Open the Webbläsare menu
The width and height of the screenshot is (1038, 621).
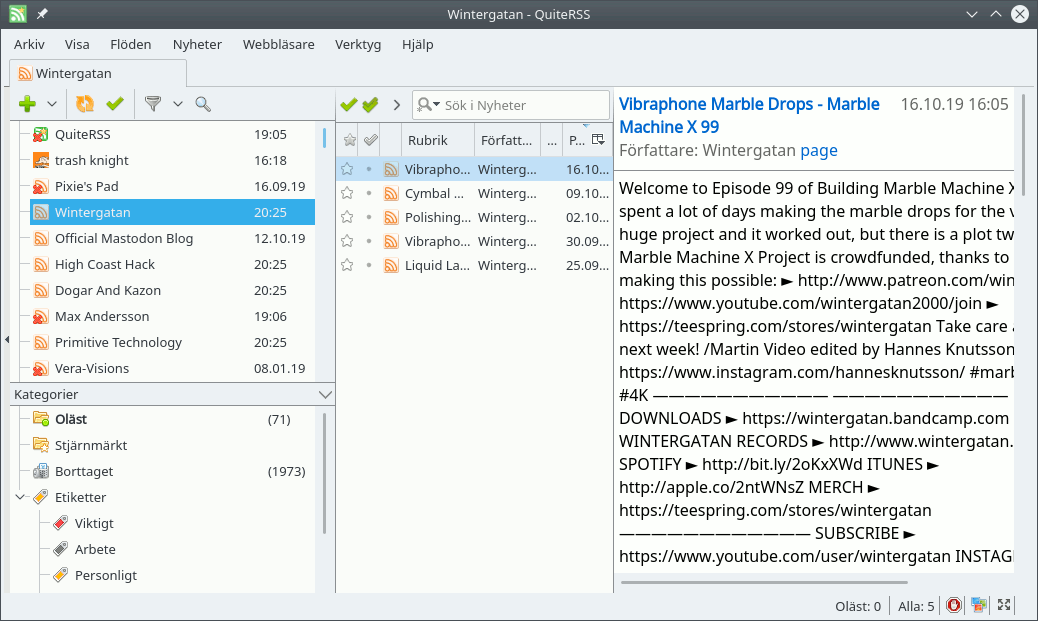pyautogui.click(x=279, y=44)
